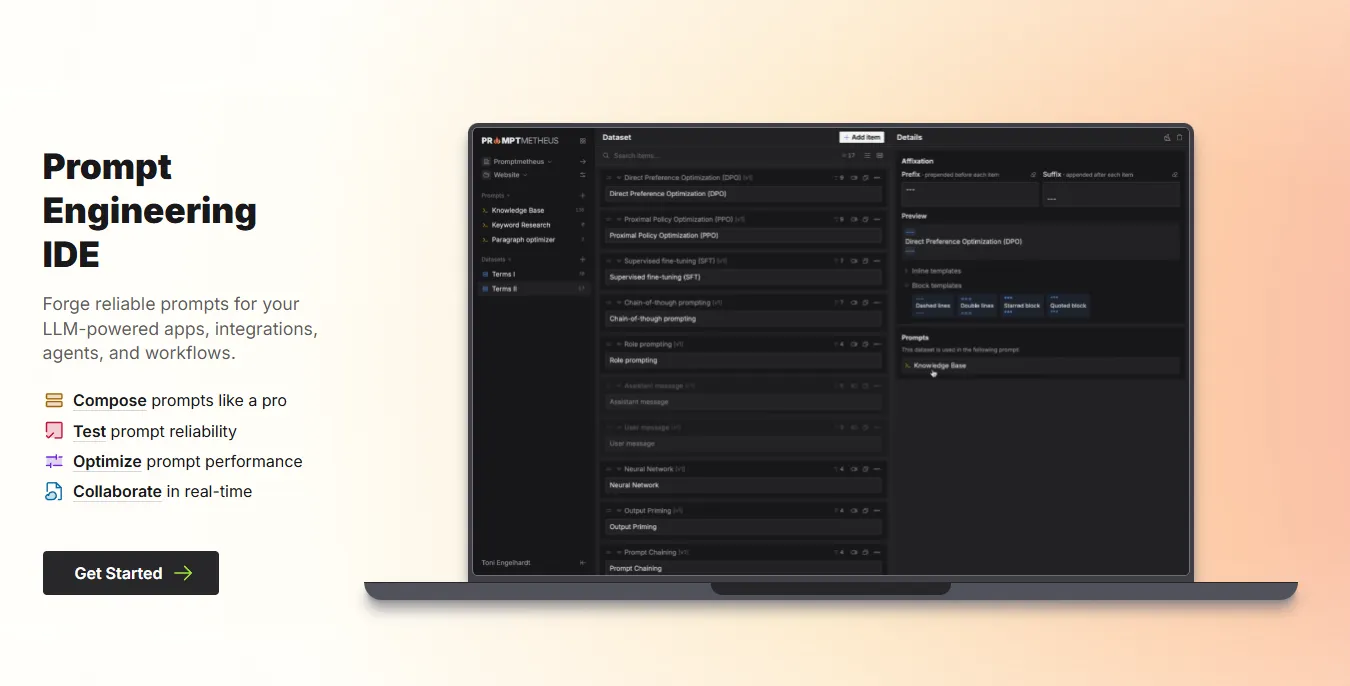
Task: Click the Prefix text box in Affixation
Action: click(x=969, y=194)
